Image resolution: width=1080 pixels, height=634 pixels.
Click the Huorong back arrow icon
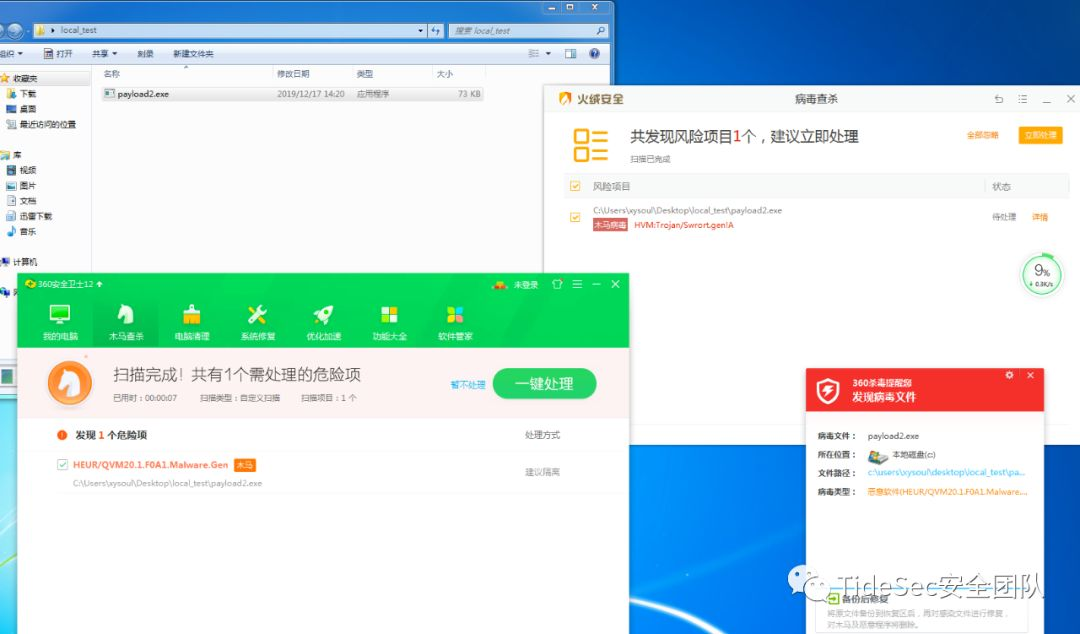(x=999, y=99)
